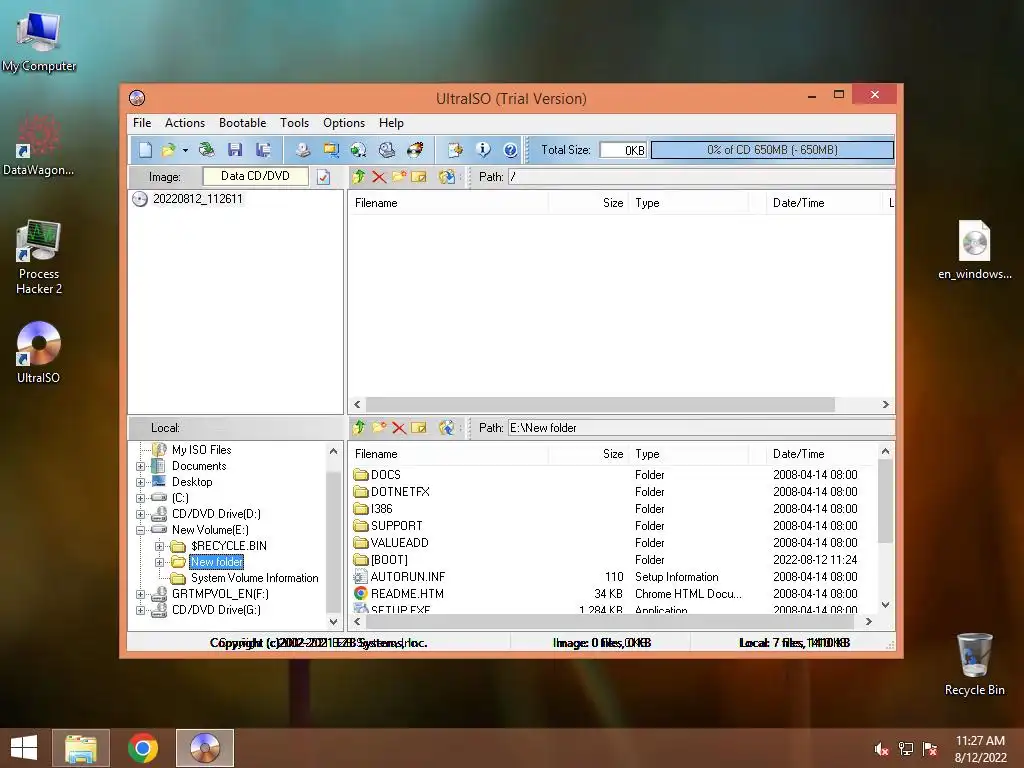
Task: Expand the CD/DVD Drive(D:) node
Action: 140,514
